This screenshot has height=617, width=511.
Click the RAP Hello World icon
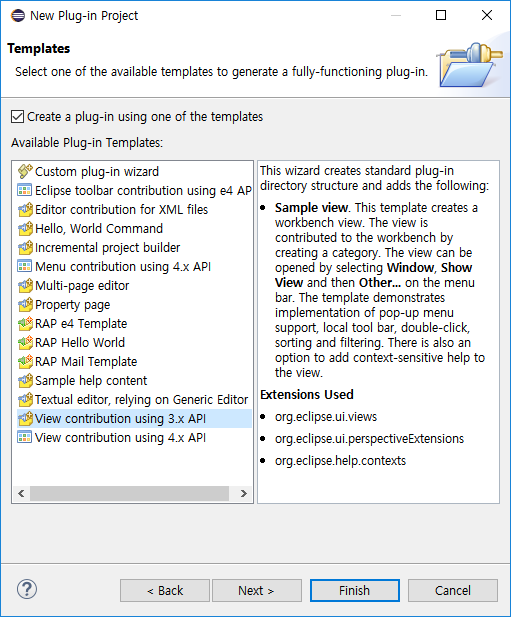point(25,342)
